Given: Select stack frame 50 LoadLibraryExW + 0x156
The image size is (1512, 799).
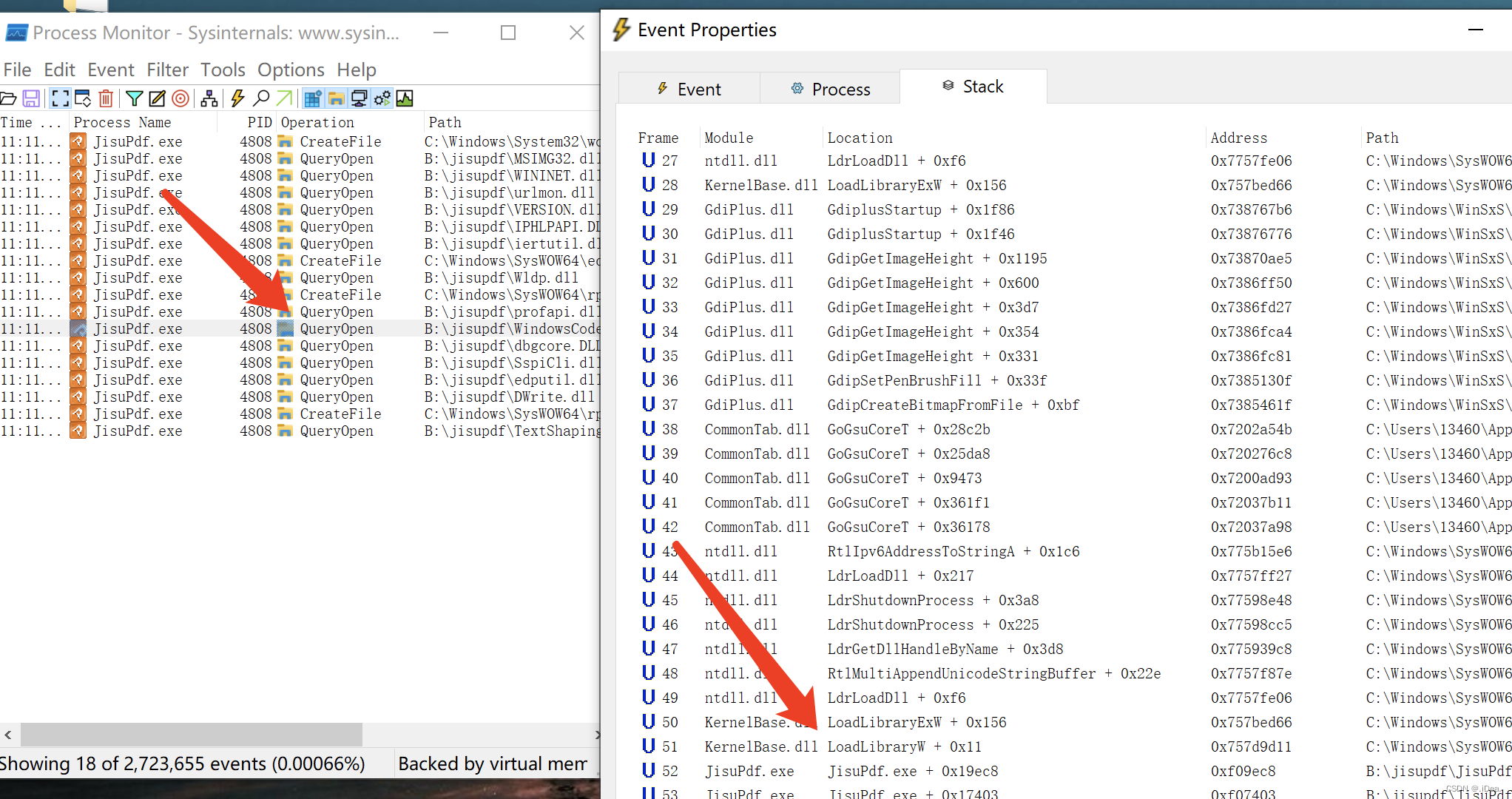Looking at the screenshot, I should (1073, 722).
